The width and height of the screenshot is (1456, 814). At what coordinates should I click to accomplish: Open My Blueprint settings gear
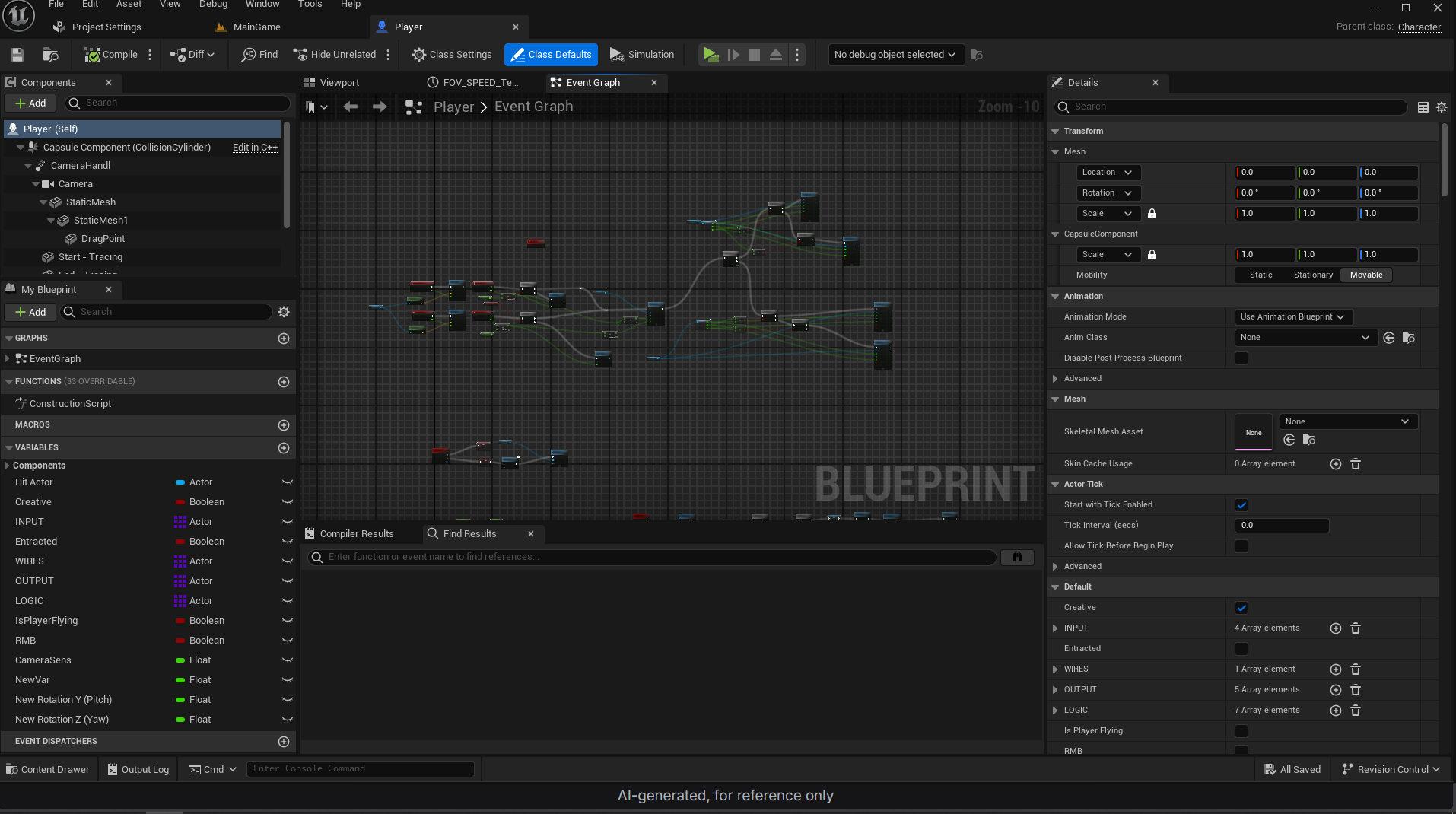[284, 312]
